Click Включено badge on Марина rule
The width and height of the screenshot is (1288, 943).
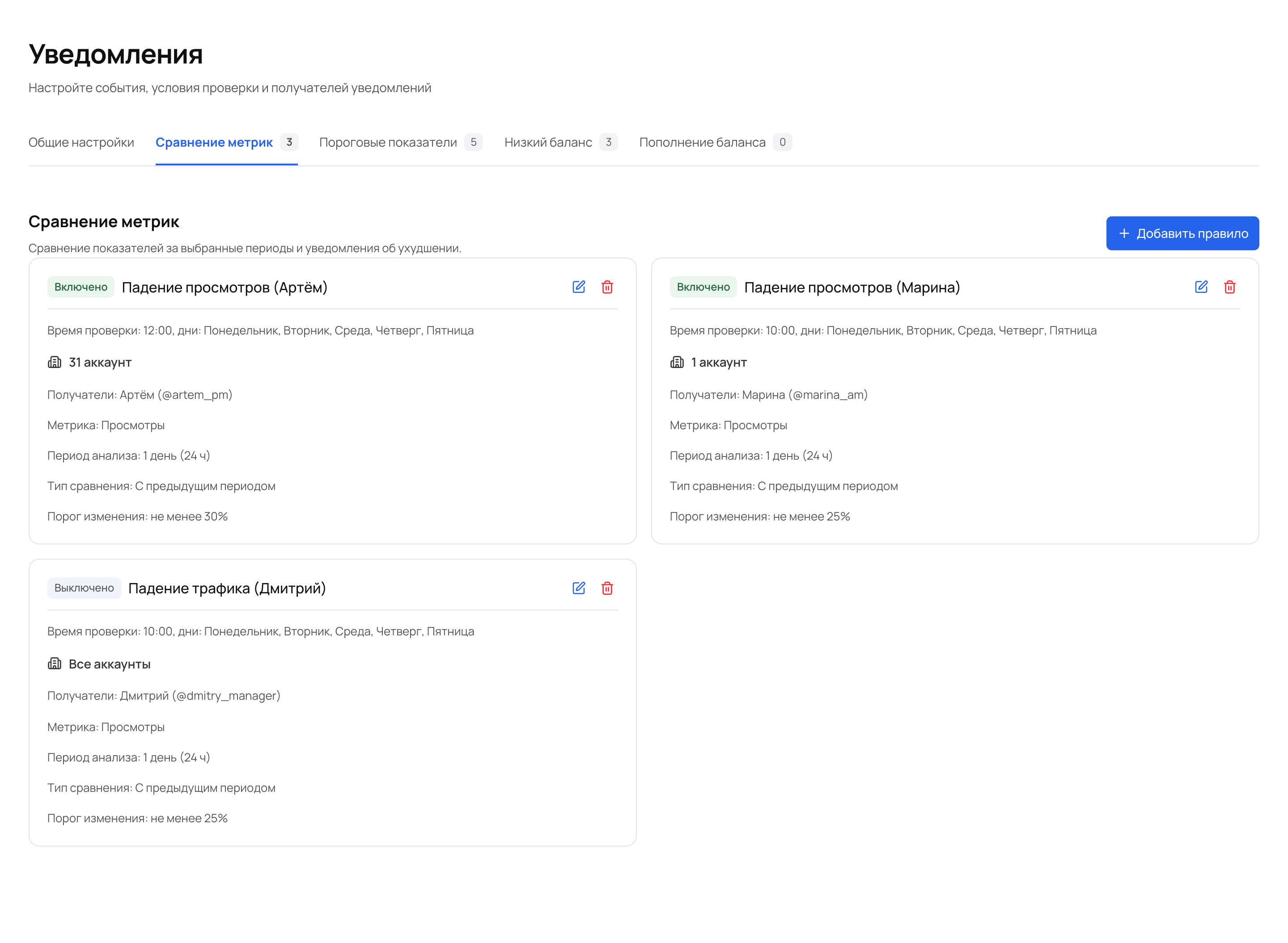pyautogui.click(x=703, y=287)
